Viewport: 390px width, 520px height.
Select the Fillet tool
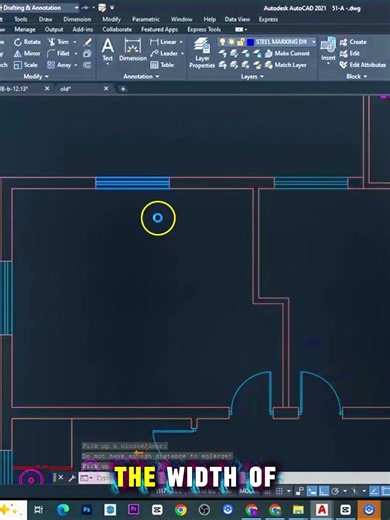(58, 53)
